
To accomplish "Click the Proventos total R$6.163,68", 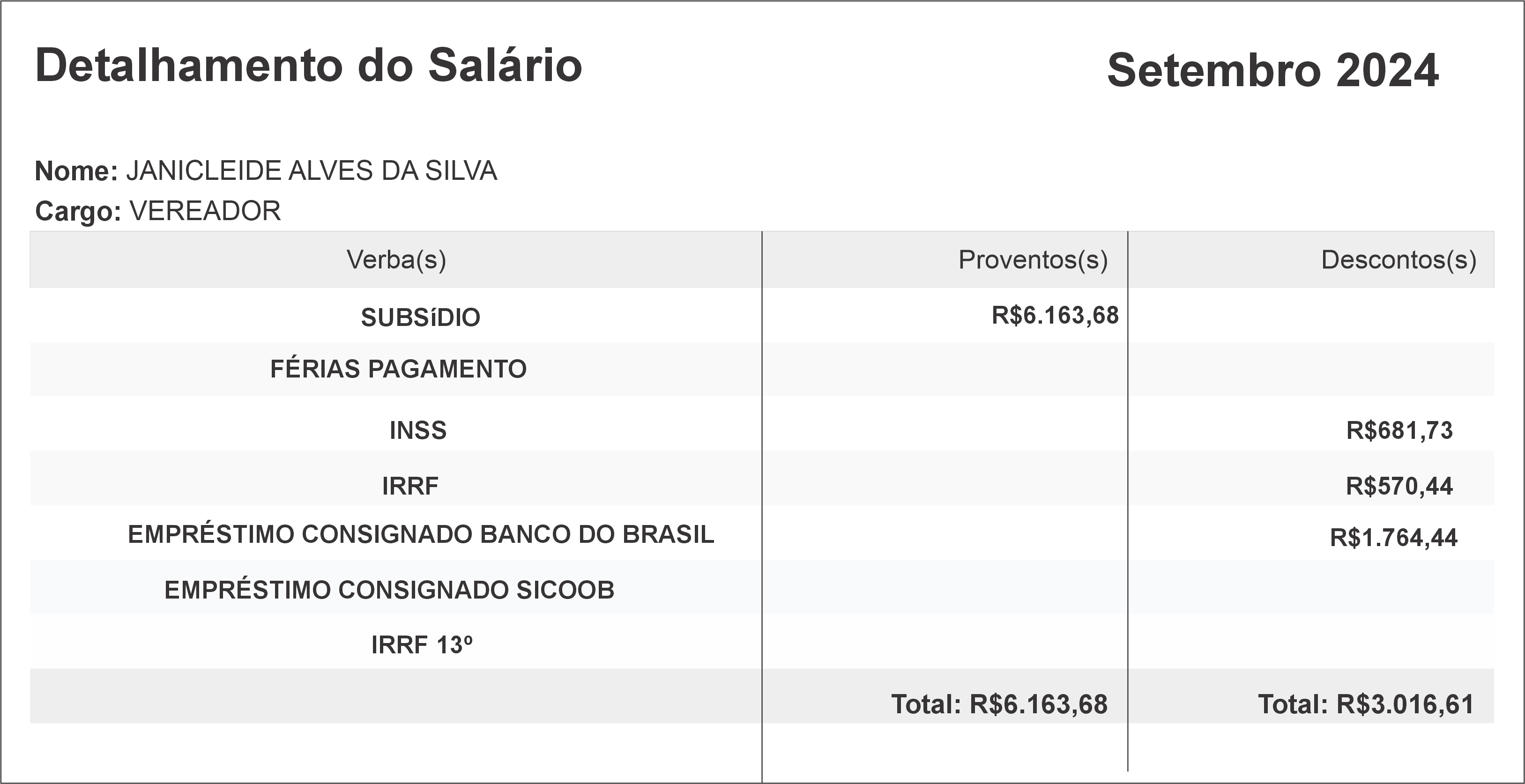I will point(999,705).
